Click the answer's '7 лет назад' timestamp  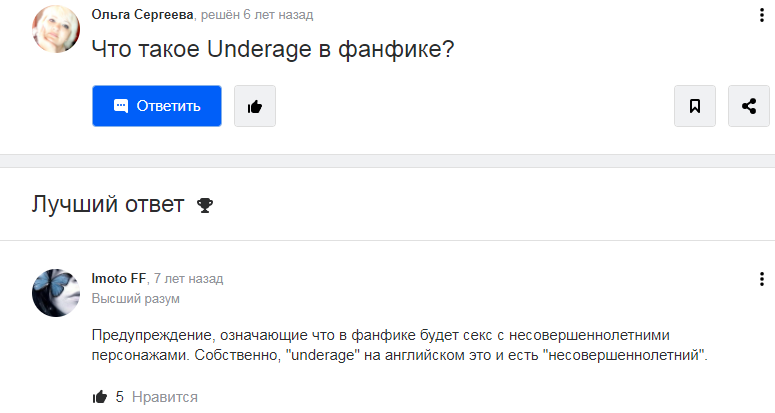188,278
